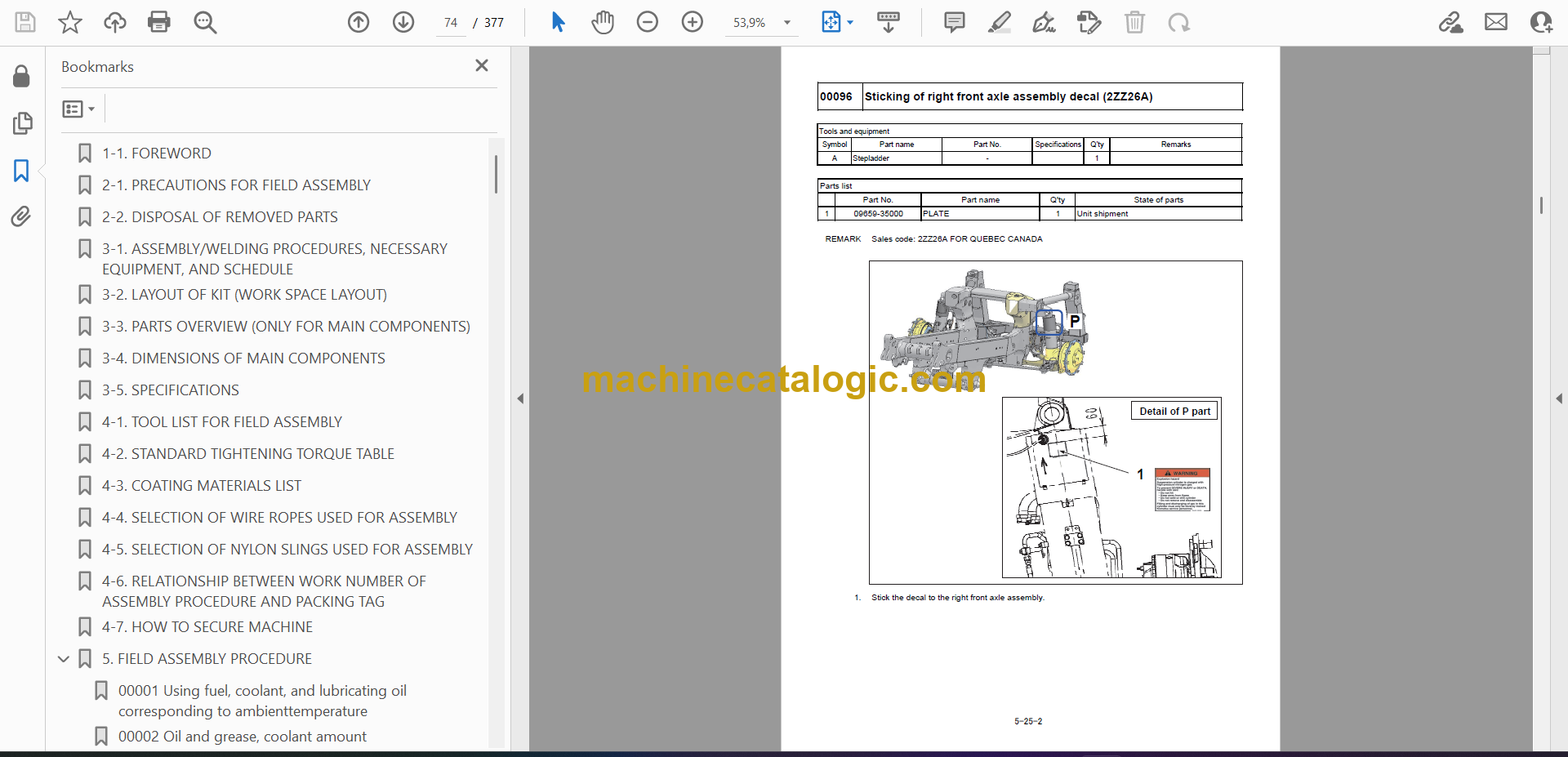Viewport: 1568px width, 757px height.
Task: Click the stamp tool icon
Action: click(1089, 22)
